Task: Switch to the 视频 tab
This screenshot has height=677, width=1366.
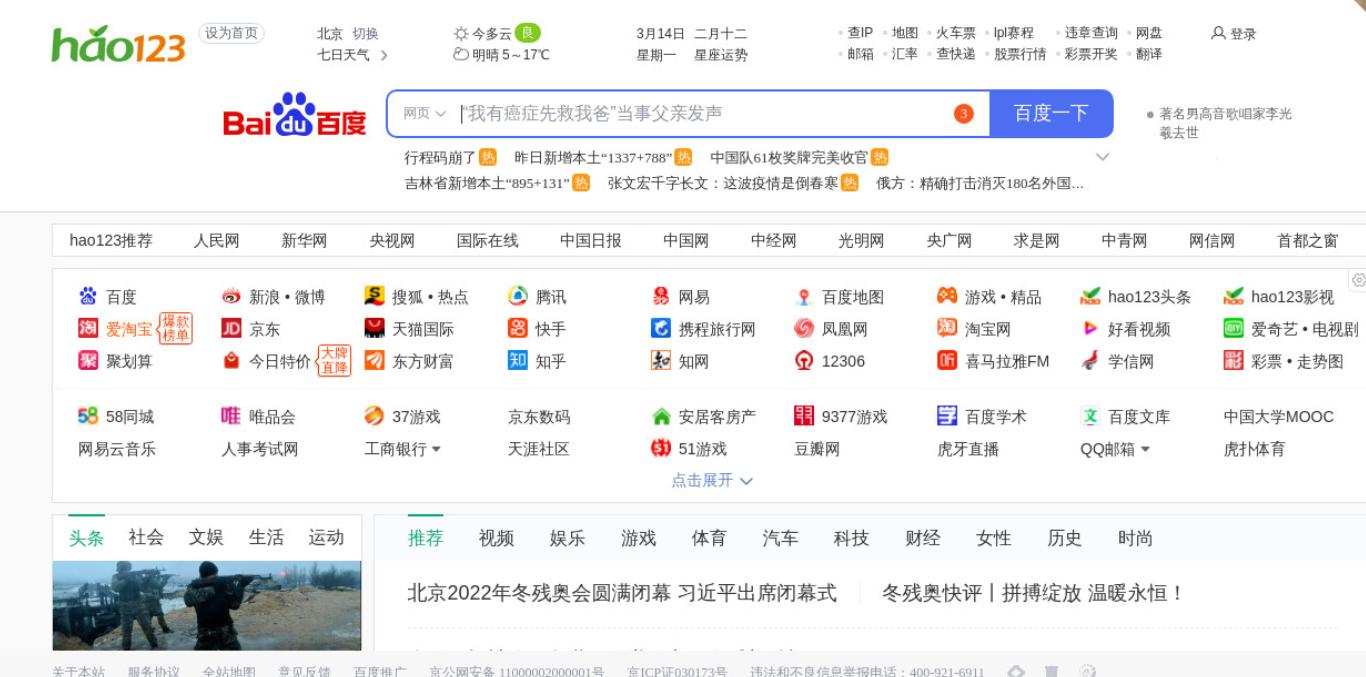Action: (496, 539)
